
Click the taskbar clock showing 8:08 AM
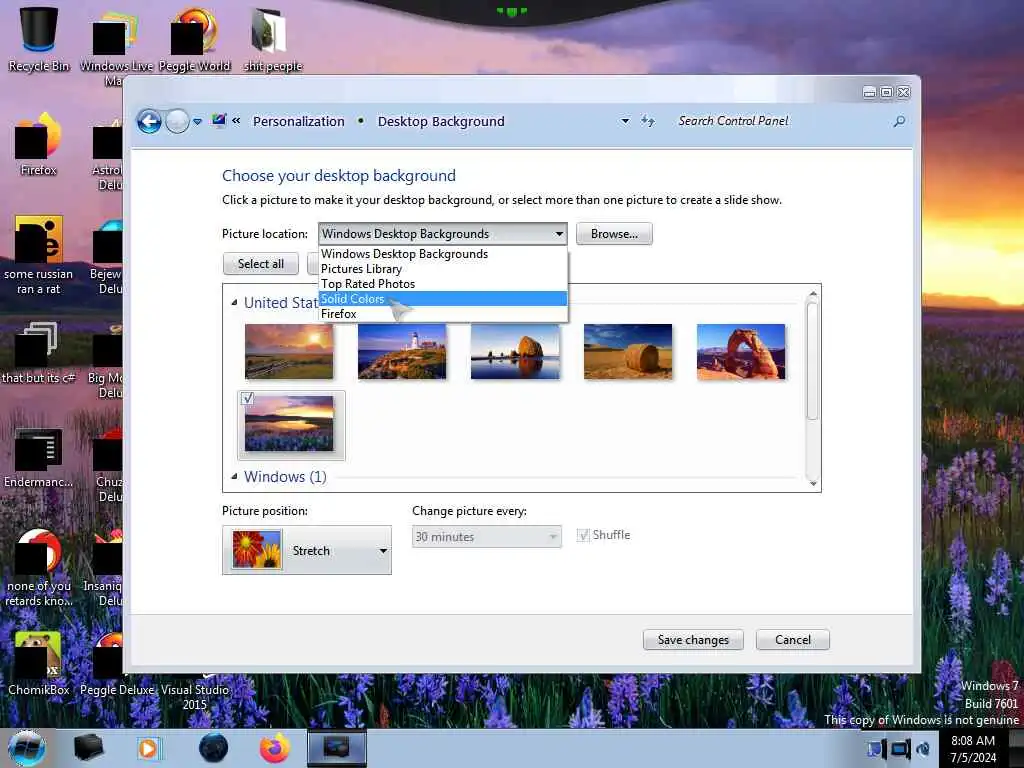click(973, 749)
